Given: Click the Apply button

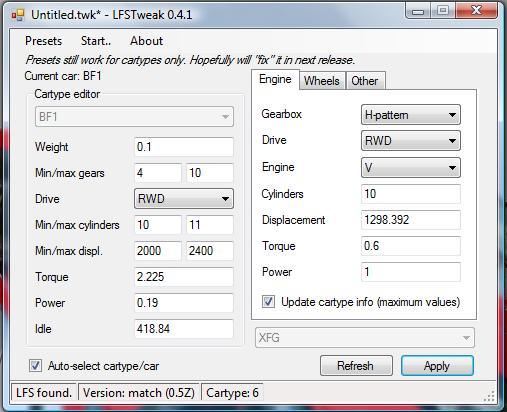Looking at the screenshot, I should coord(437,366).
